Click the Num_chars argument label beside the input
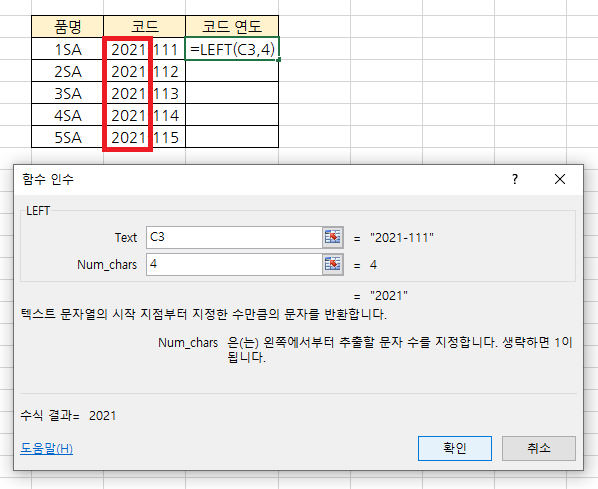This screenshot has width=598, height=489. pyautogui.click(x=107, y=265)
